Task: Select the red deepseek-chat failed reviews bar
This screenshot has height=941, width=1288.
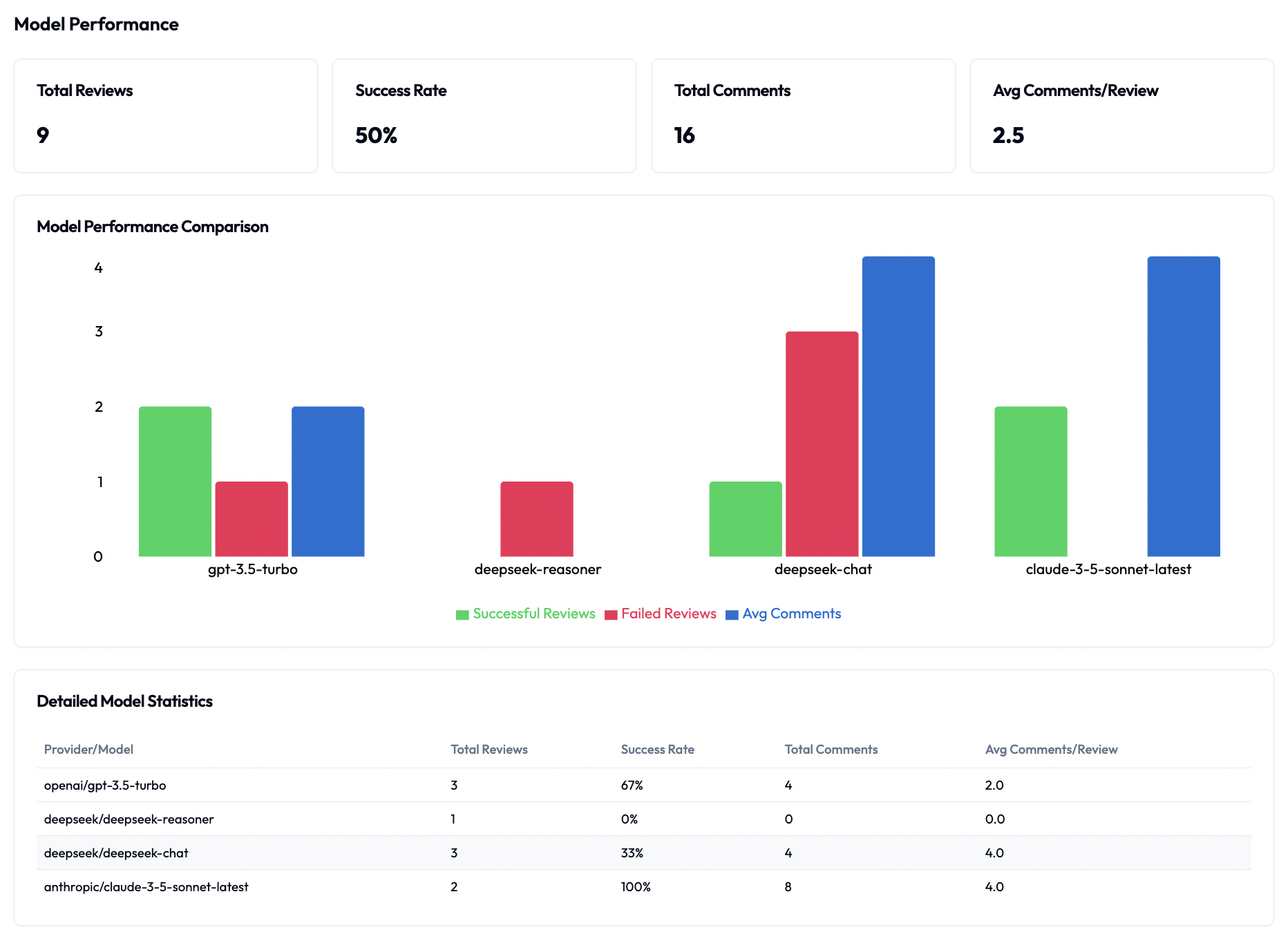Action: [x=822, y=444]
